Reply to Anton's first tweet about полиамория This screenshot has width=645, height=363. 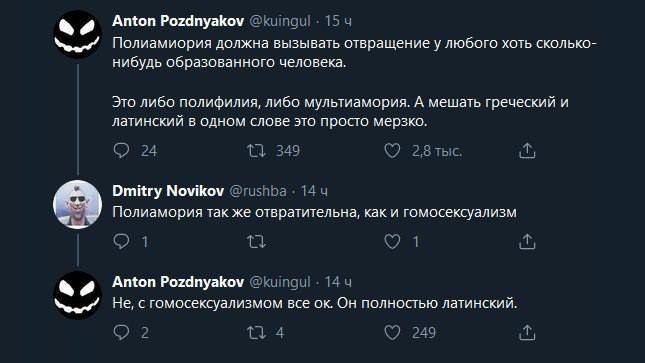point(121,151)
